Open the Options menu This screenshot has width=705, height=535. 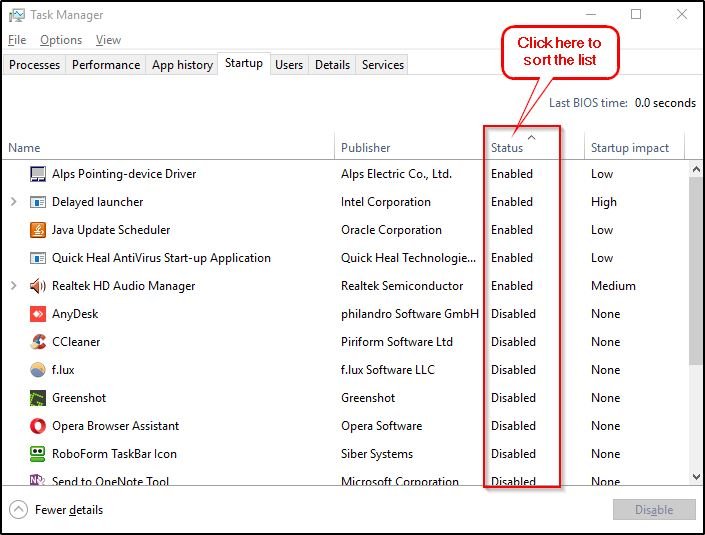tap(61, 40)
